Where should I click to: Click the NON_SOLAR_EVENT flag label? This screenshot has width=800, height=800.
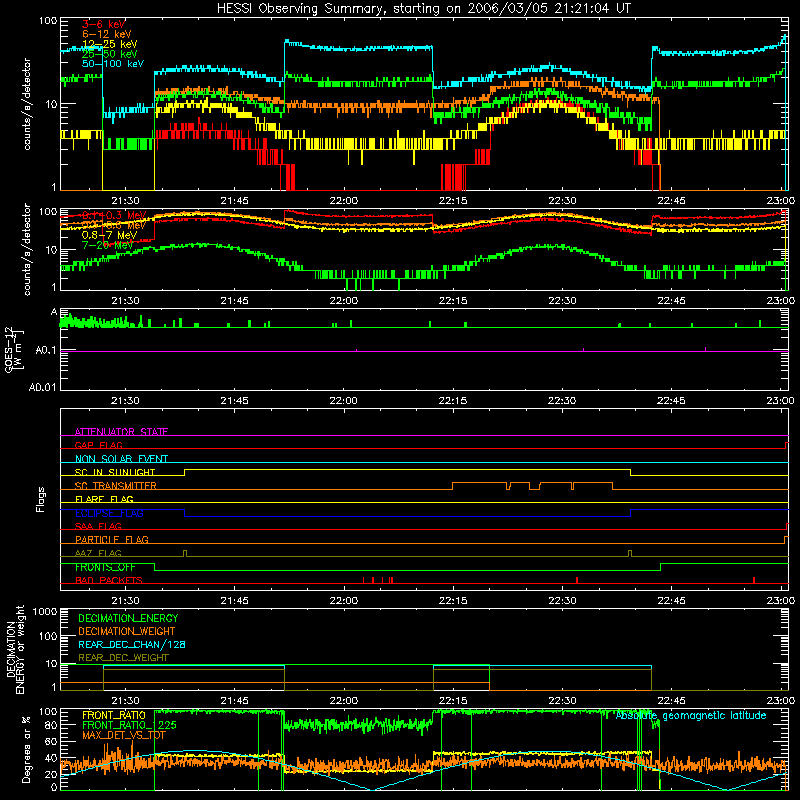pyautogui.click(x=121, y=459)
